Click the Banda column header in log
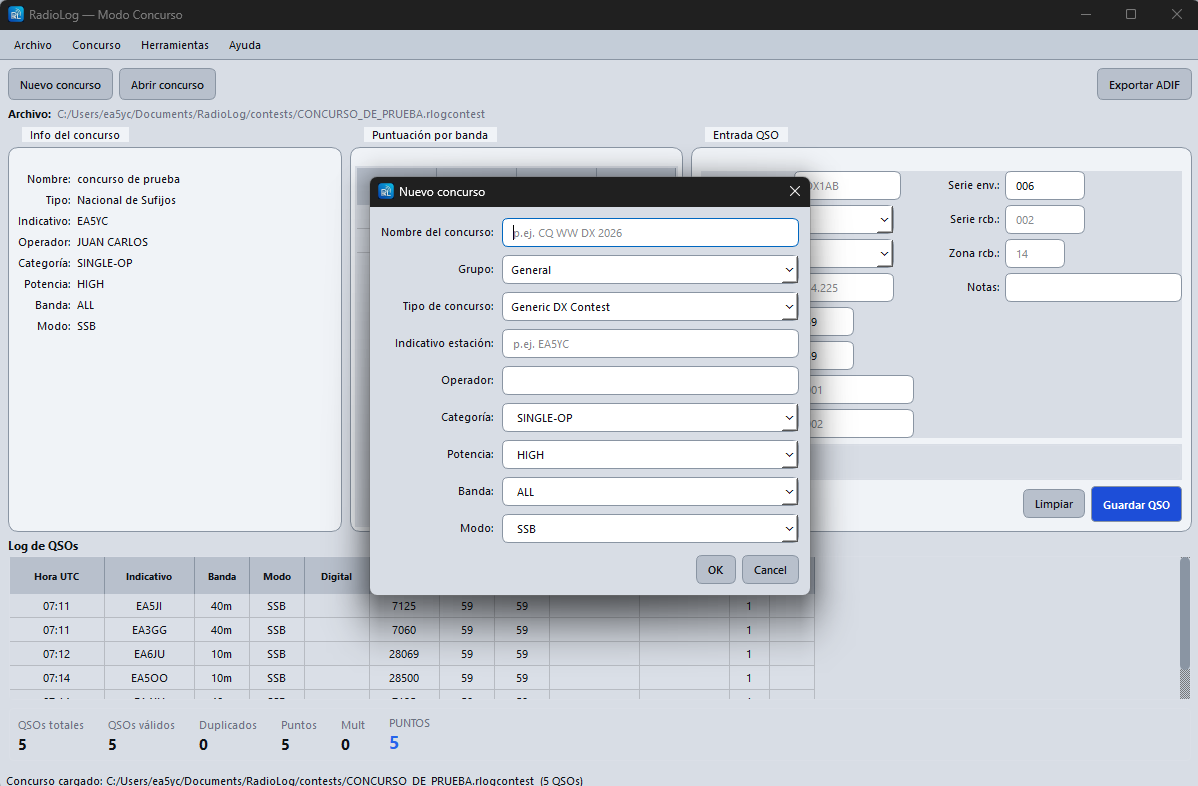The image size is (1198, 786). (222, 577)
